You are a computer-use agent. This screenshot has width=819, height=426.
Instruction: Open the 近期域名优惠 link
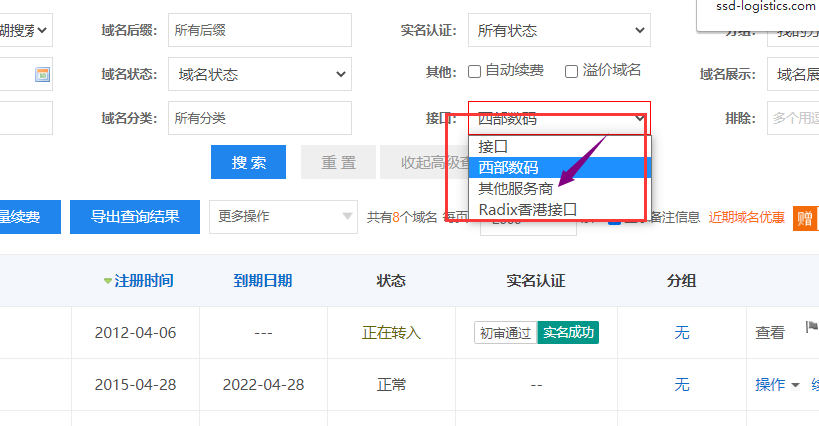click(746, 217)
